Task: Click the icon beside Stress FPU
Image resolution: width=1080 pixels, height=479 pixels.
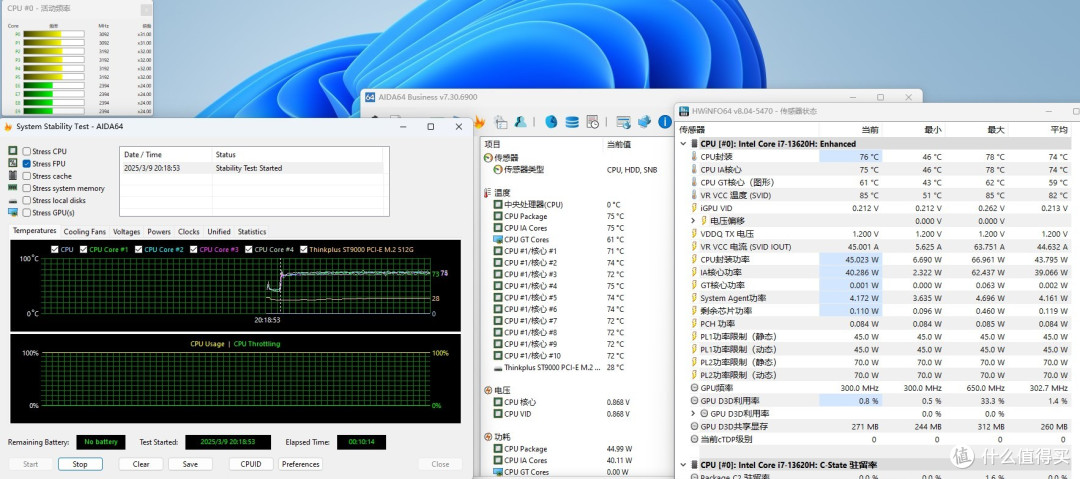Action: [12, 163]
